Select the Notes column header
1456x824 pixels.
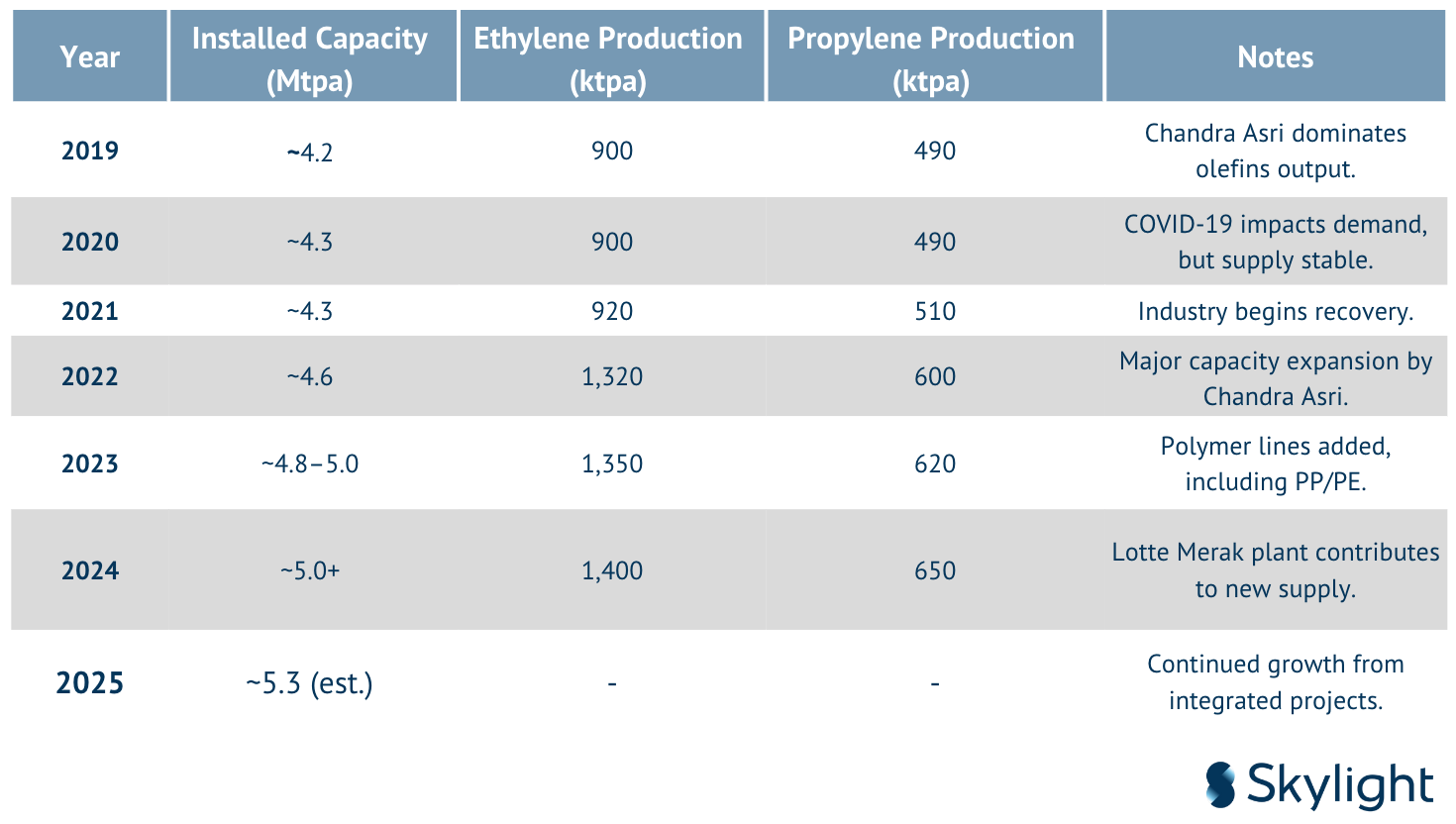(1275, 57)
